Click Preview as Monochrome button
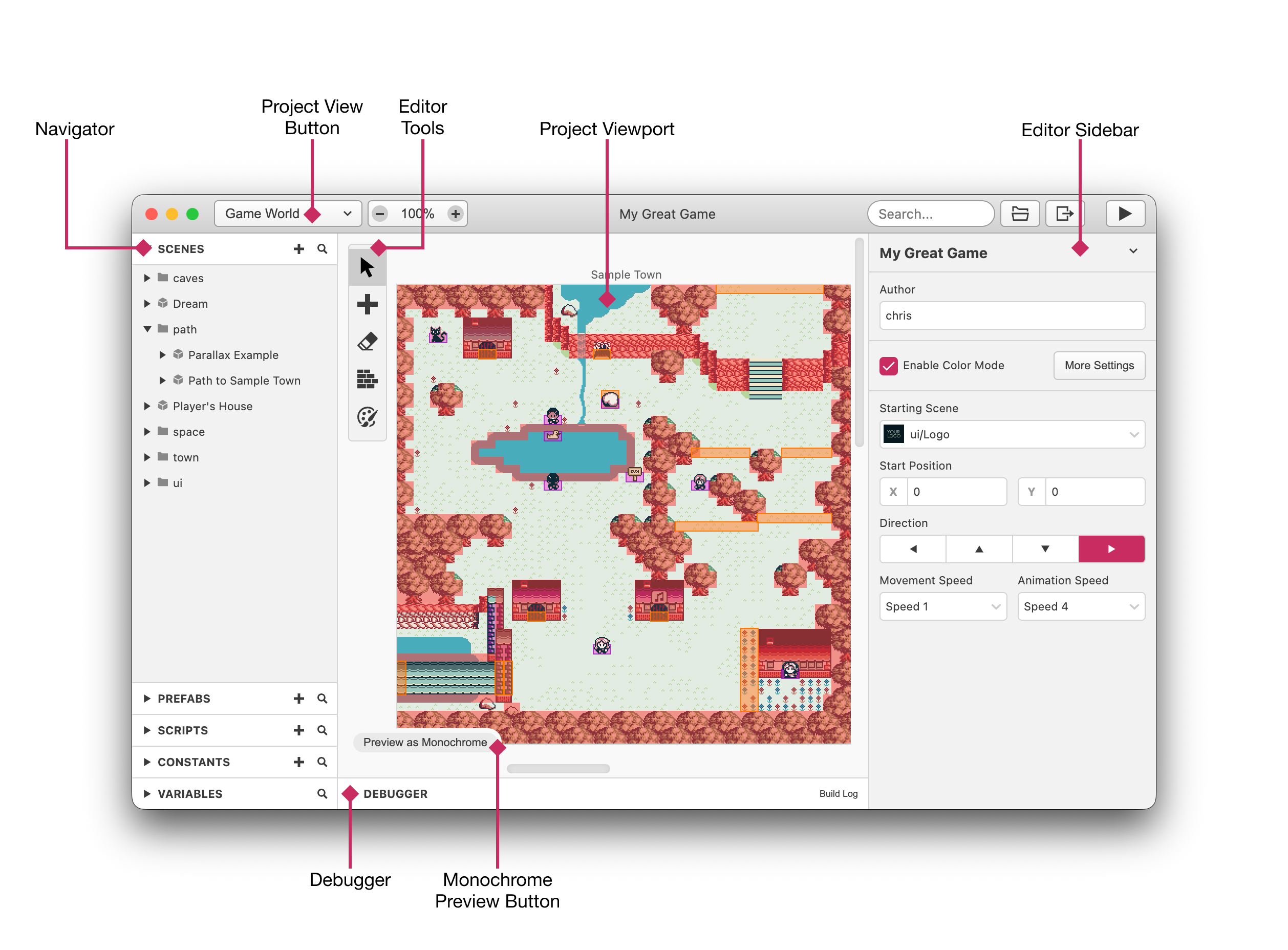The image size is (1288, 950). (x=424, y=742)
